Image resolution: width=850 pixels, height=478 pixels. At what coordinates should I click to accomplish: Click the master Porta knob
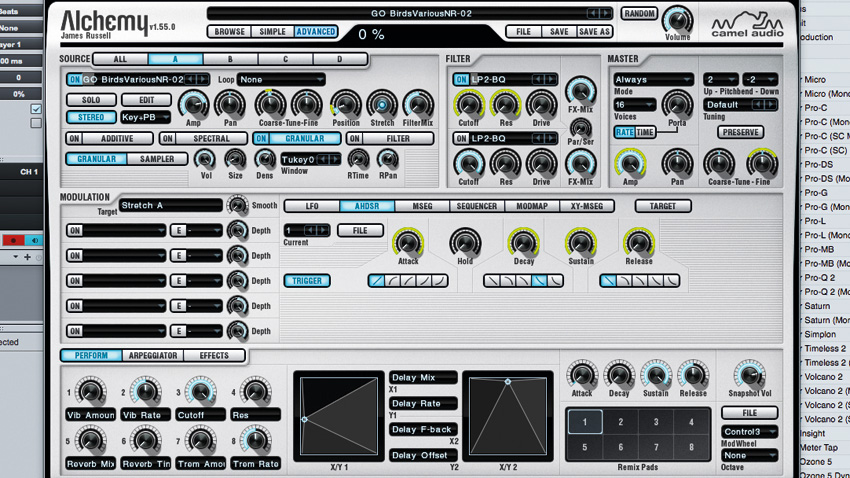(677, 105)
